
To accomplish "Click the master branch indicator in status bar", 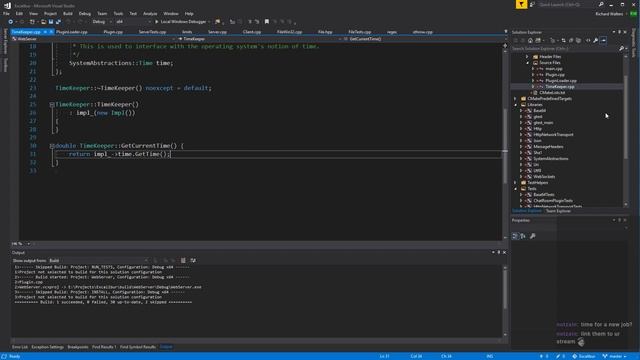I will 614,356.
